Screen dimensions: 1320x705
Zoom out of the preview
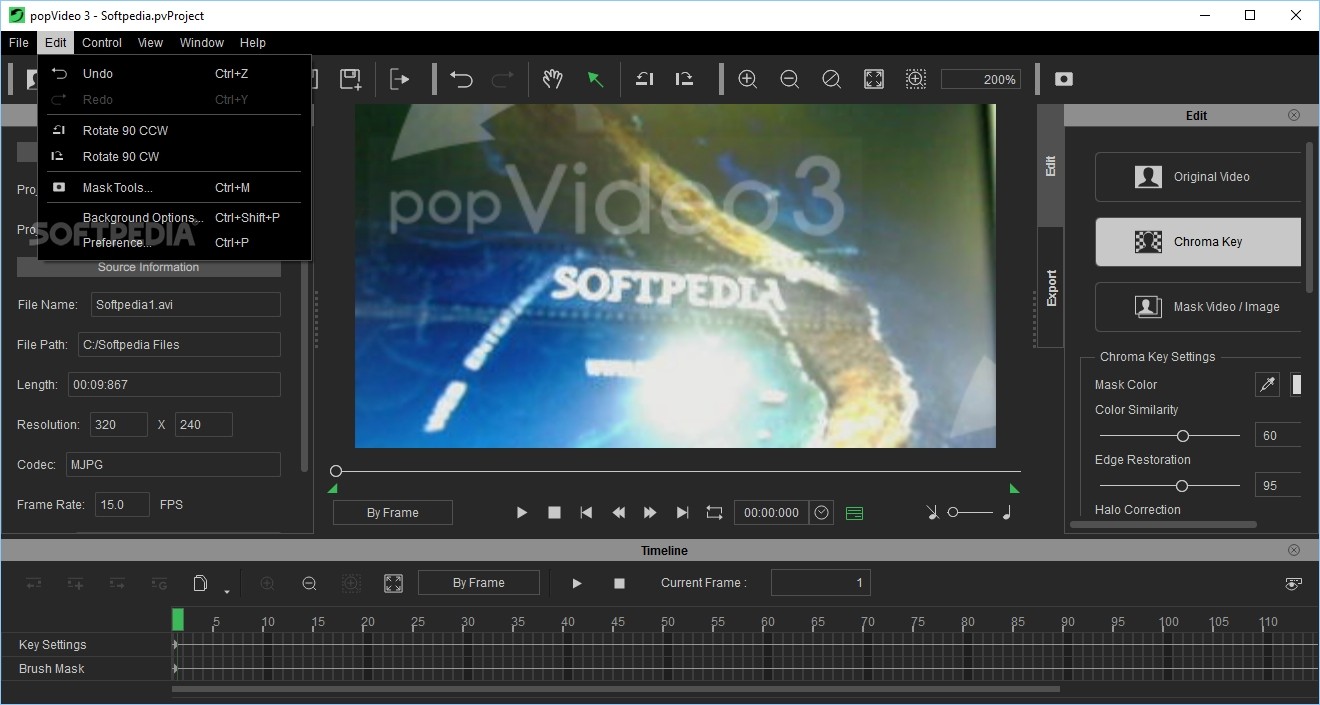[x=789, y=79]
